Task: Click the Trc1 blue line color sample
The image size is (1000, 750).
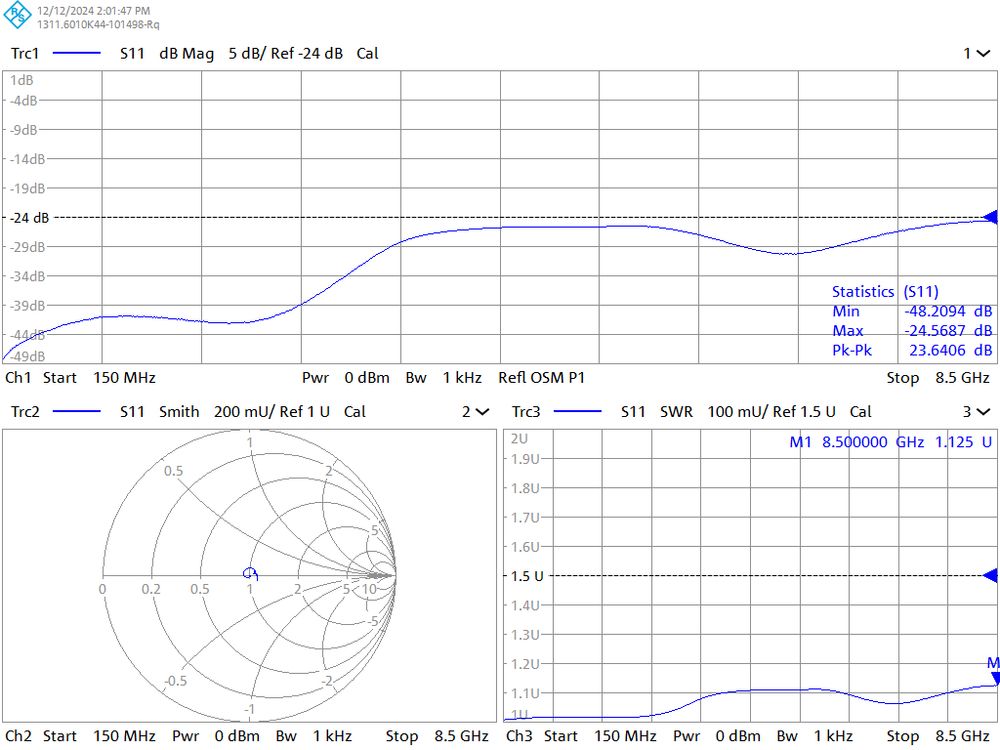Action: [77, 54]
